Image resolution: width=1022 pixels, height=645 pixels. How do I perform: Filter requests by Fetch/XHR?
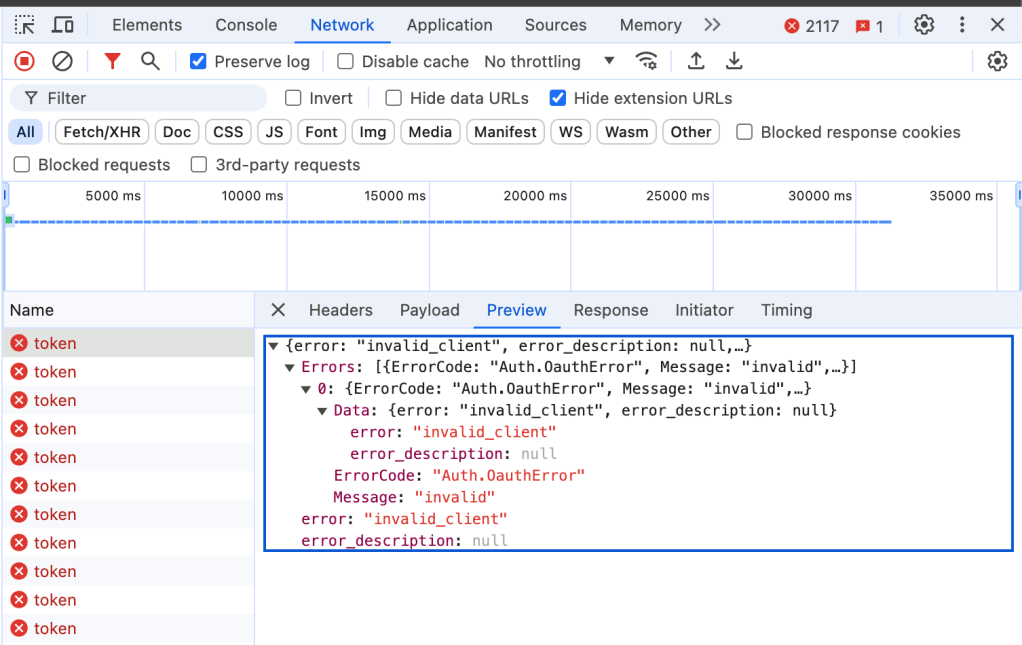tap(102, 132)
